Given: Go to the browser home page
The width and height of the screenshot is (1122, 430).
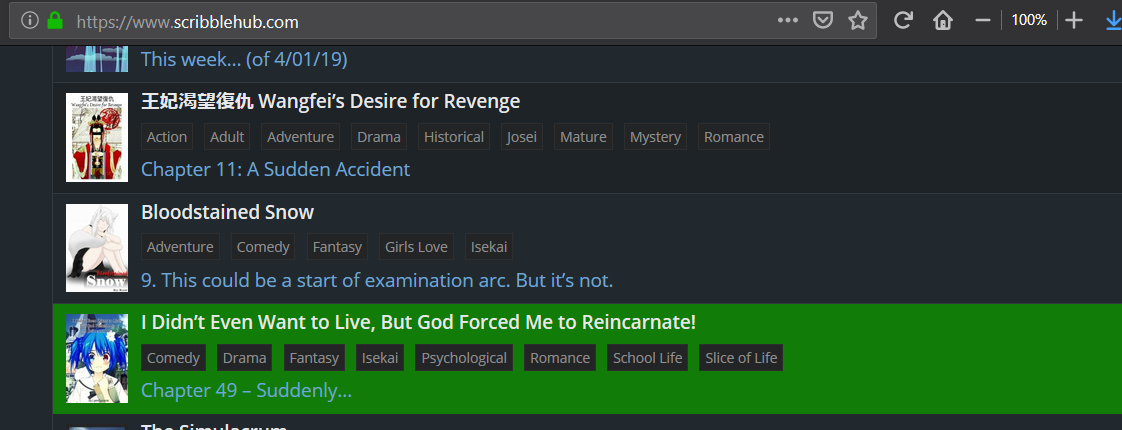Looking at the screenshot, I should [942, 21].
